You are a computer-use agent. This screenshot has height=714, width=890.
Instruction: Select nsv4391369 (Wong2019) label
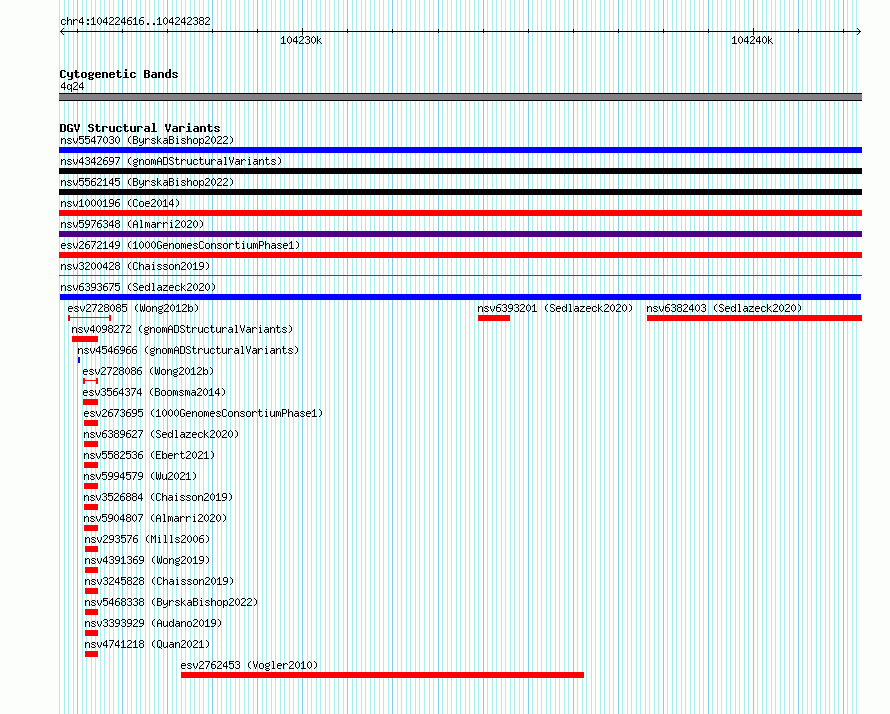[x=147, y=560]
